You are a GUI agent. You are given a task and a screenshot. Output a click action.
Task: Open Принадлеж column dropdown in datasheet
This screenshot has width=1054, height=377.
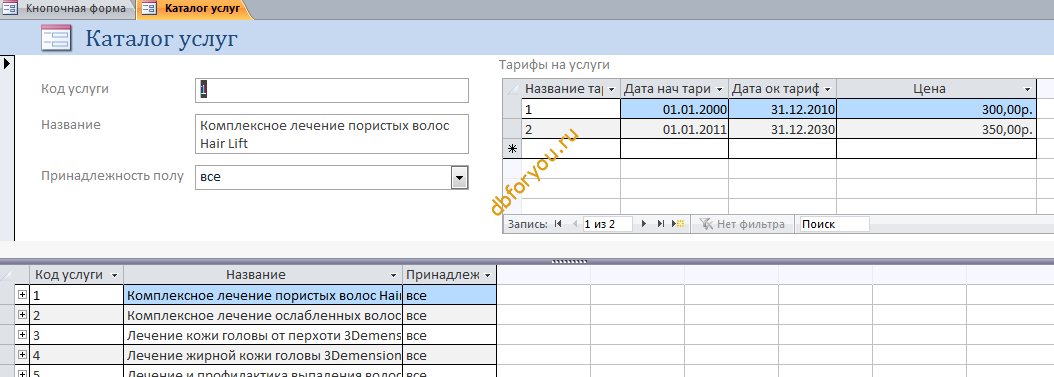pyautogui.click(x=487, y=275)
